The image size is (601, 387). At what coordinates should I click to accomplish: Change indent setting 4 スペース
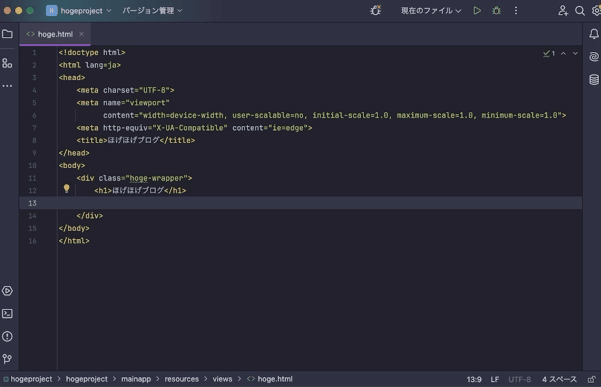[559, 379]
